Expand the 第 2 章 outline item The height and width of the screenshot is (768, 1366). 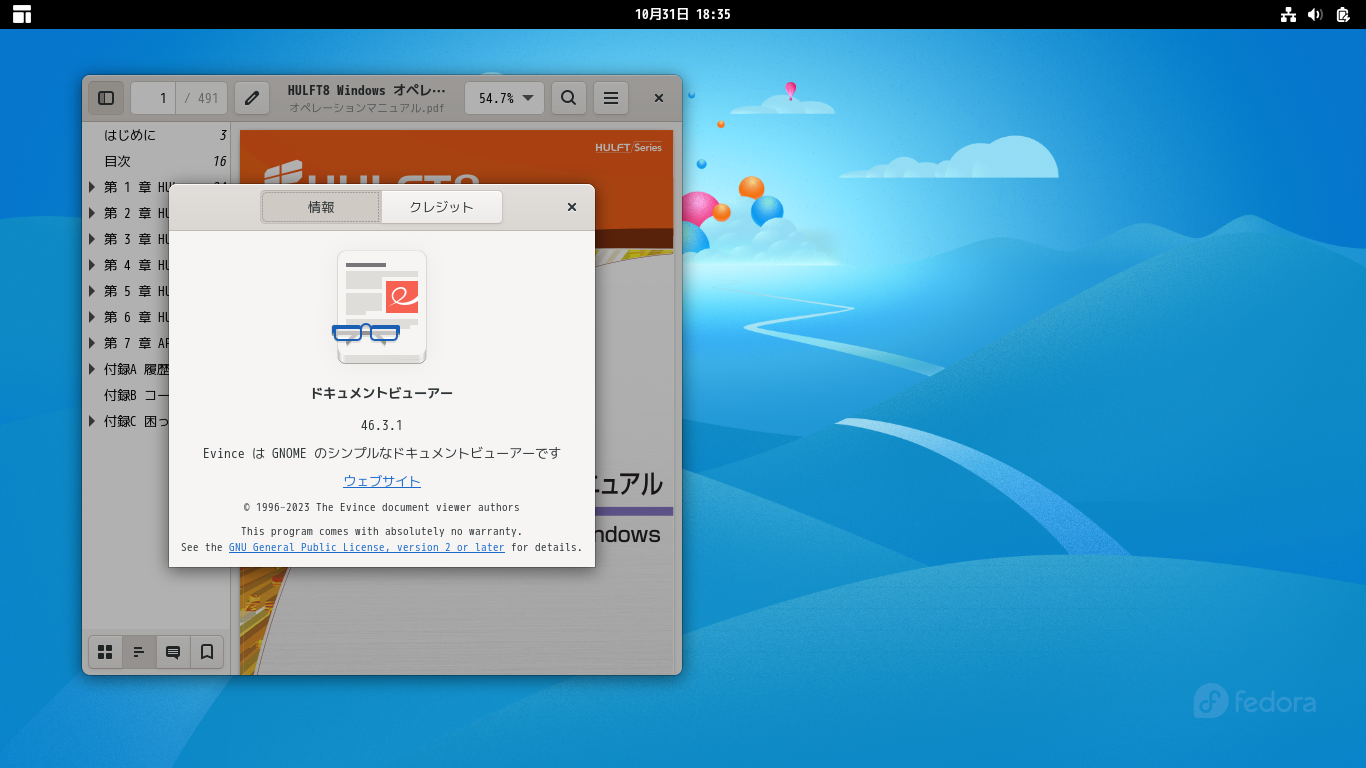[92, 213]
